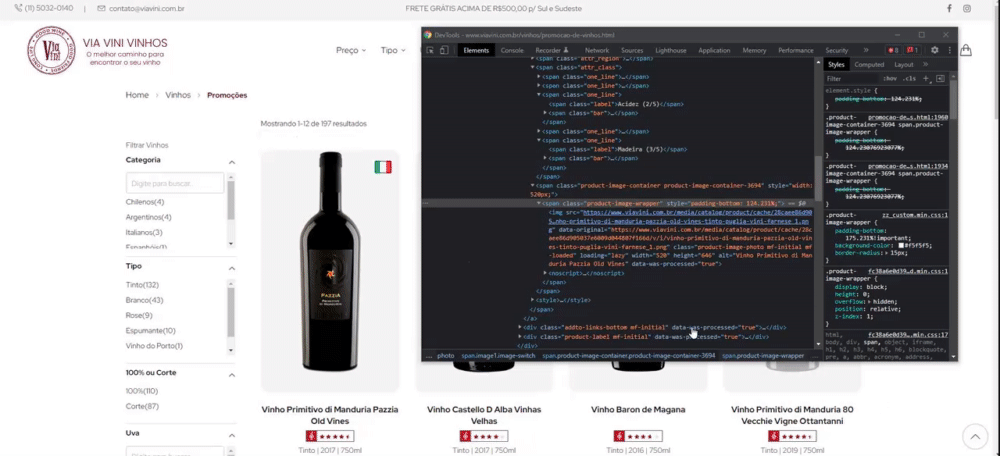Toggle computed styles sidebar icon
Screen dimensions: 1000x456
[x=940, y=78]
